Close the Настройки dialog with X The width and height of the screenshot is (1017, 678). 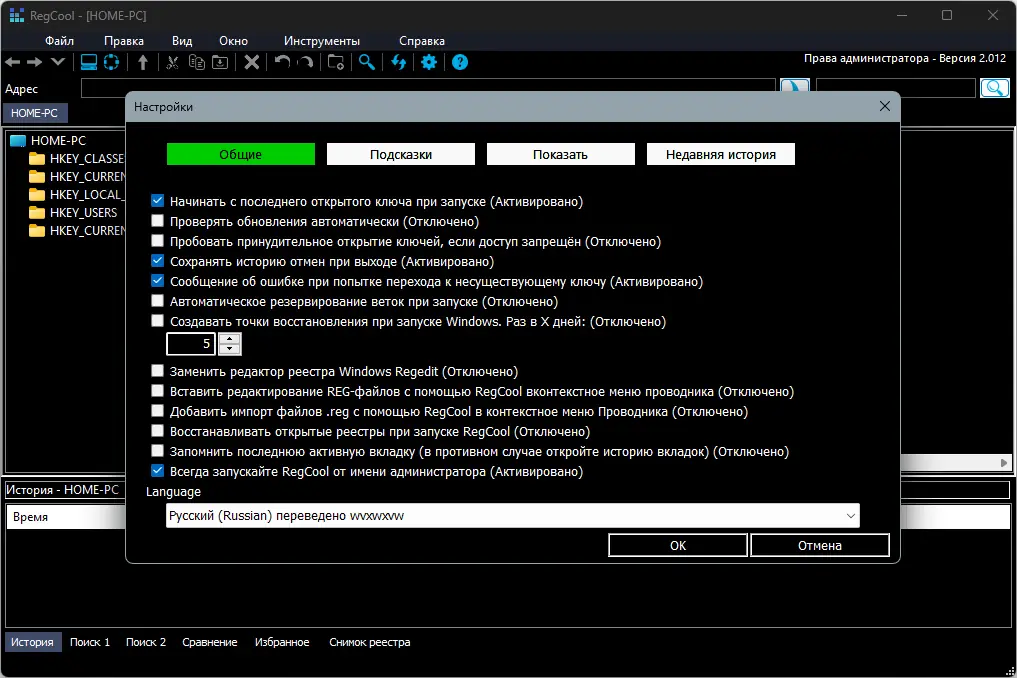(x=885, y=106)
